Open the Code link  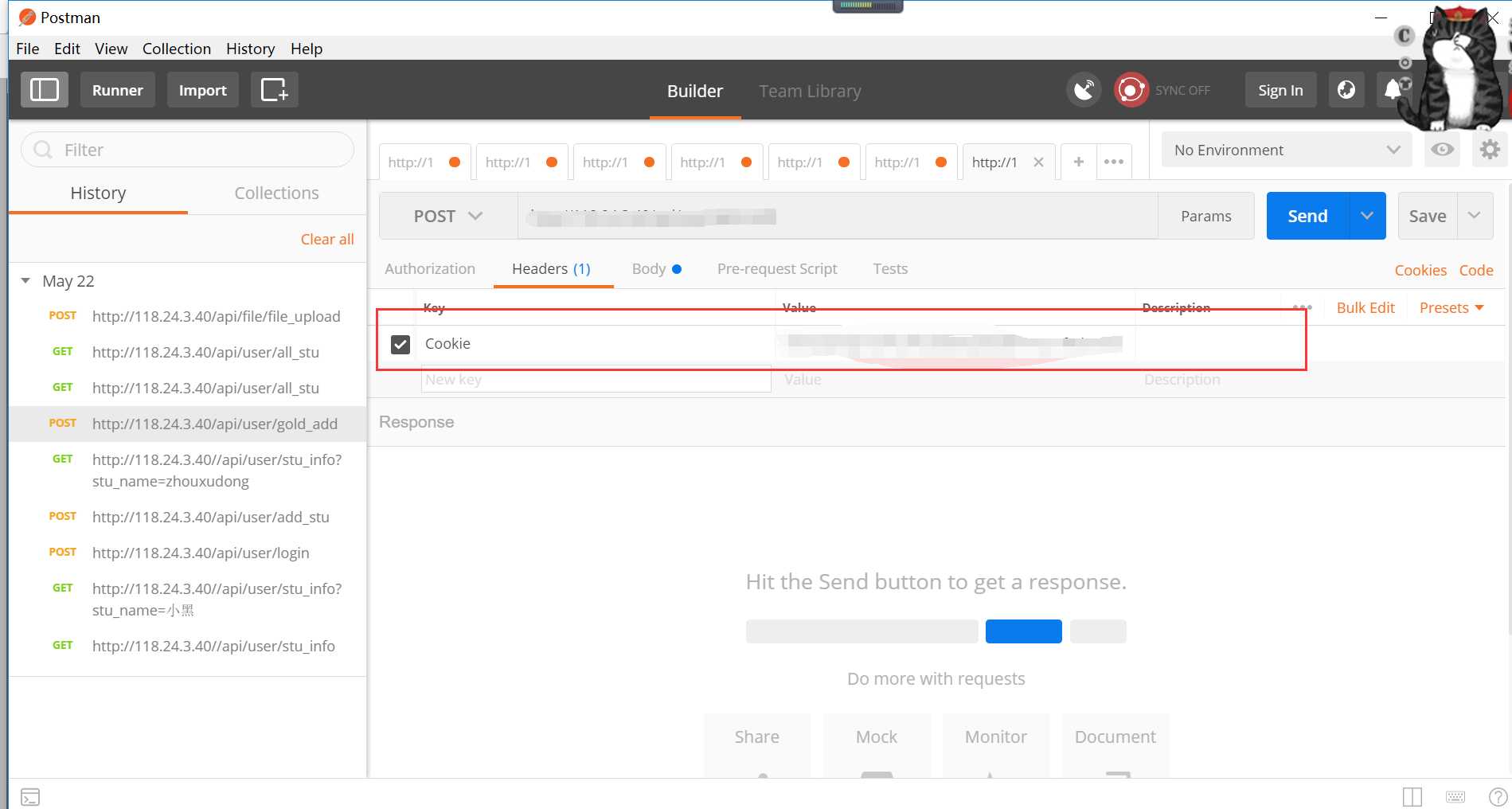1476,270
